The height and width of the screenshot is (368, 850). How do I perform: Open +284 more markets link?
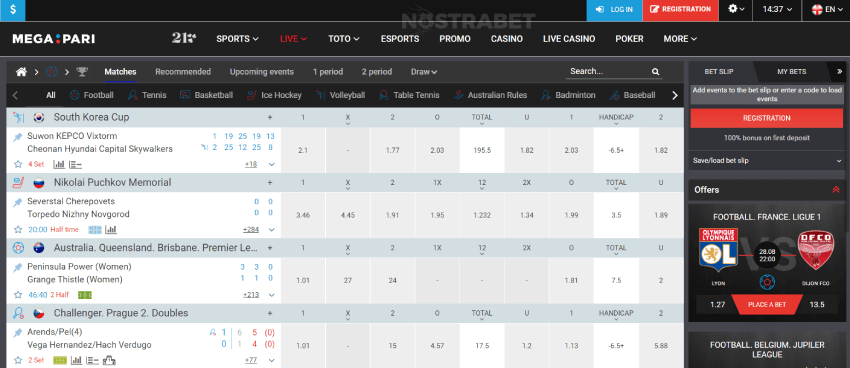click(x=250, y=230)
